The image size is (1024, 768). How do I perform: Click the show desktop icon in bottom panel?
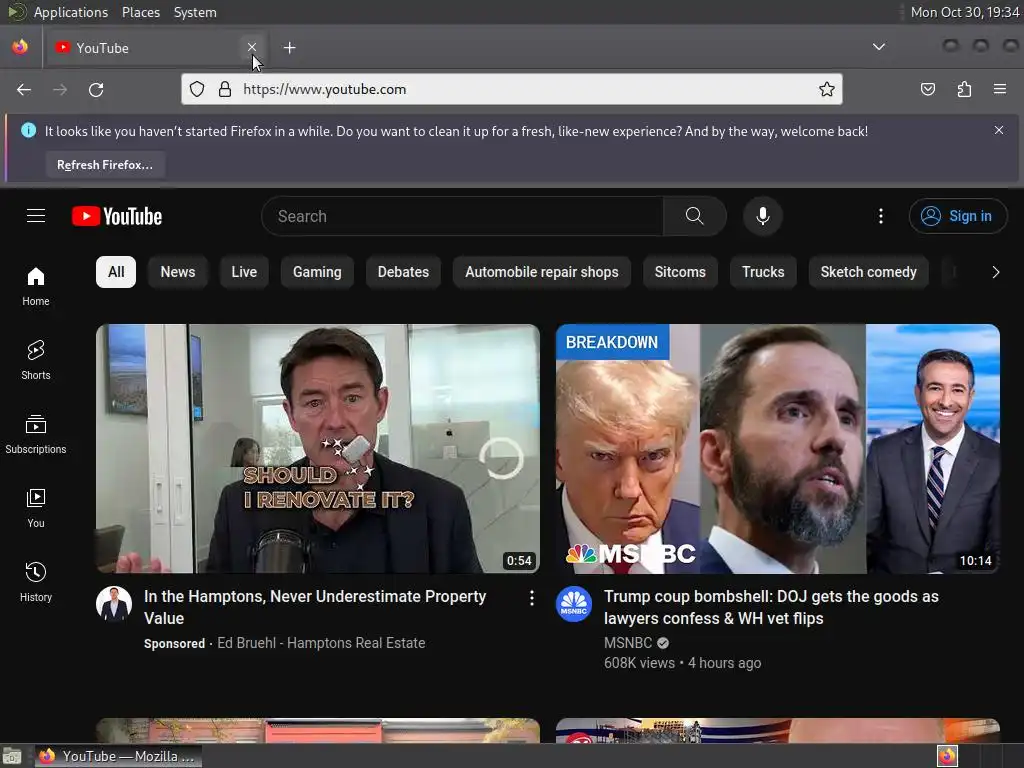click(12, 756)
